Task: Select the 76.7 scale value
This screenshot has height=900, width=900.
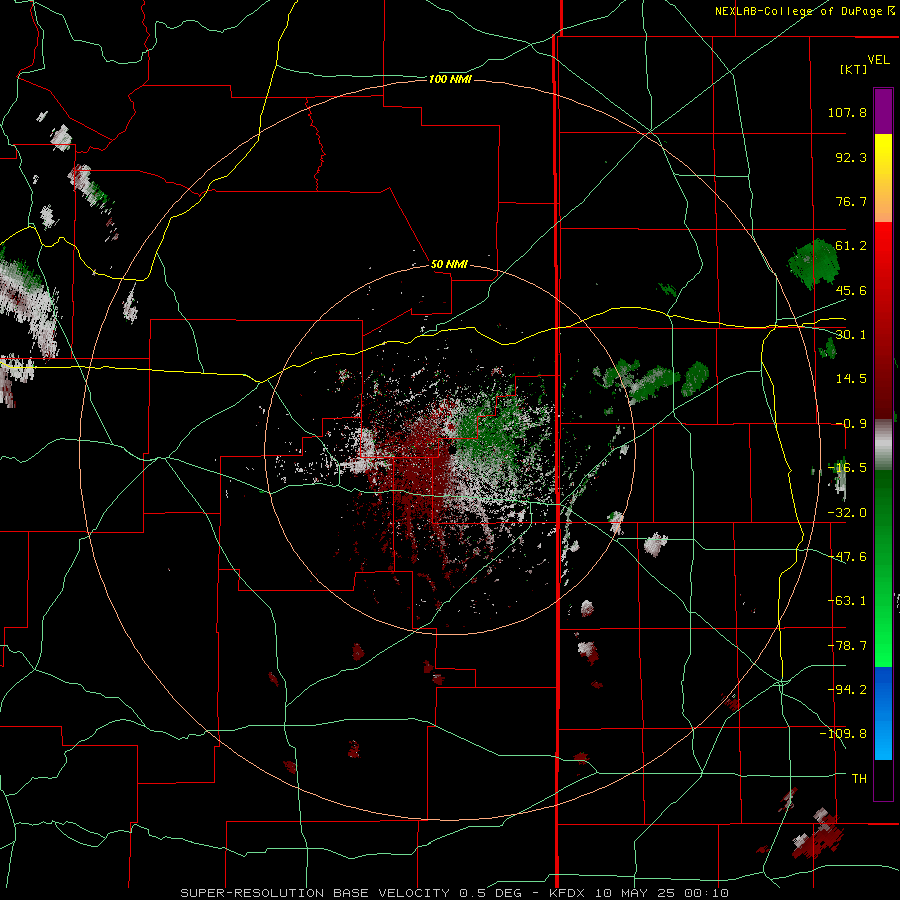Action: [851, 201]
